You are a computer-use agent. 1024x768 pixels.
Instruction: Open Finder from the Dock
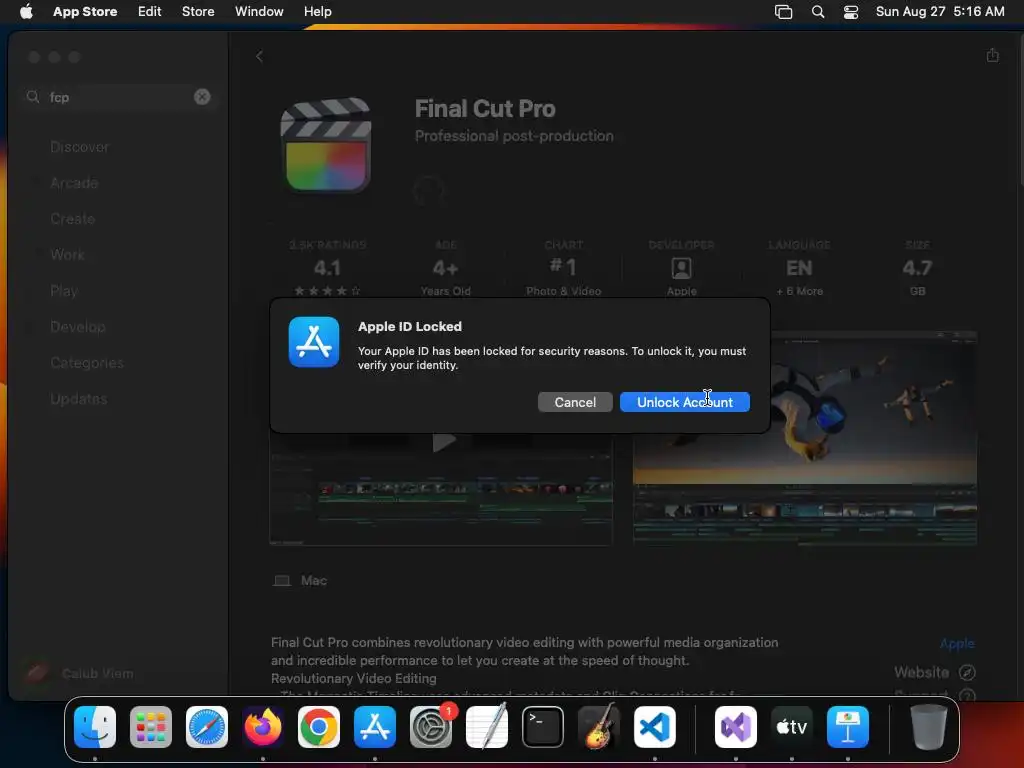pyautogui.click(x=95, y=727)
